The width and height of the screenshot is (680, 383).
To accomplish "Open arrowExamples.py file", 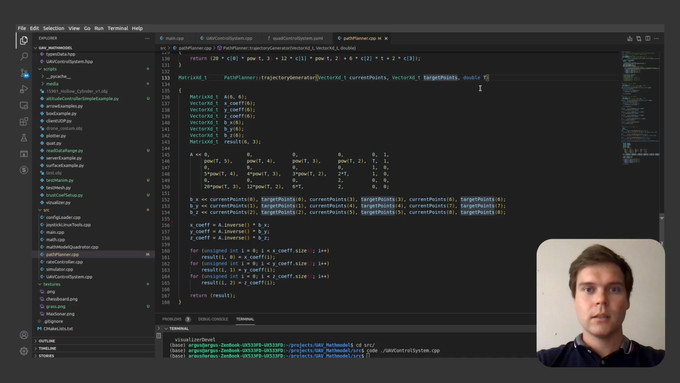I will click(x=64, y=106).
